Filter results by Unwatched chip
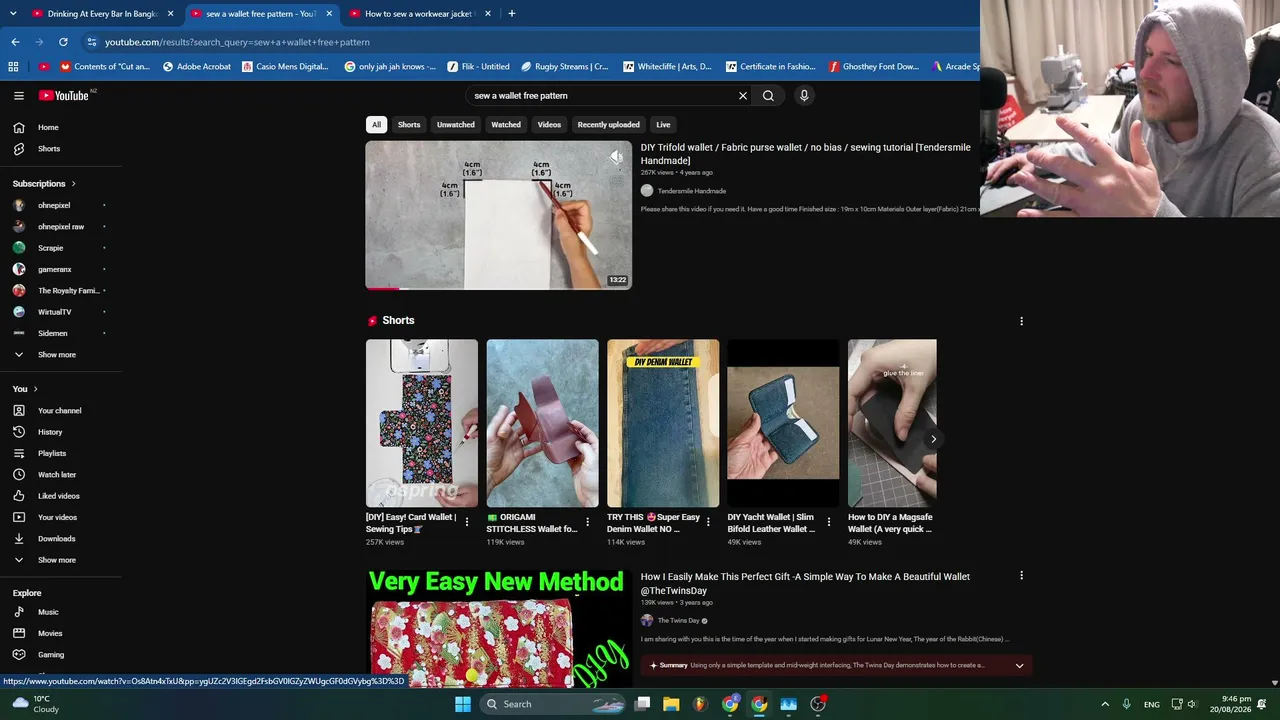This screenshot has height=720, width=1280. coord(455,125)
